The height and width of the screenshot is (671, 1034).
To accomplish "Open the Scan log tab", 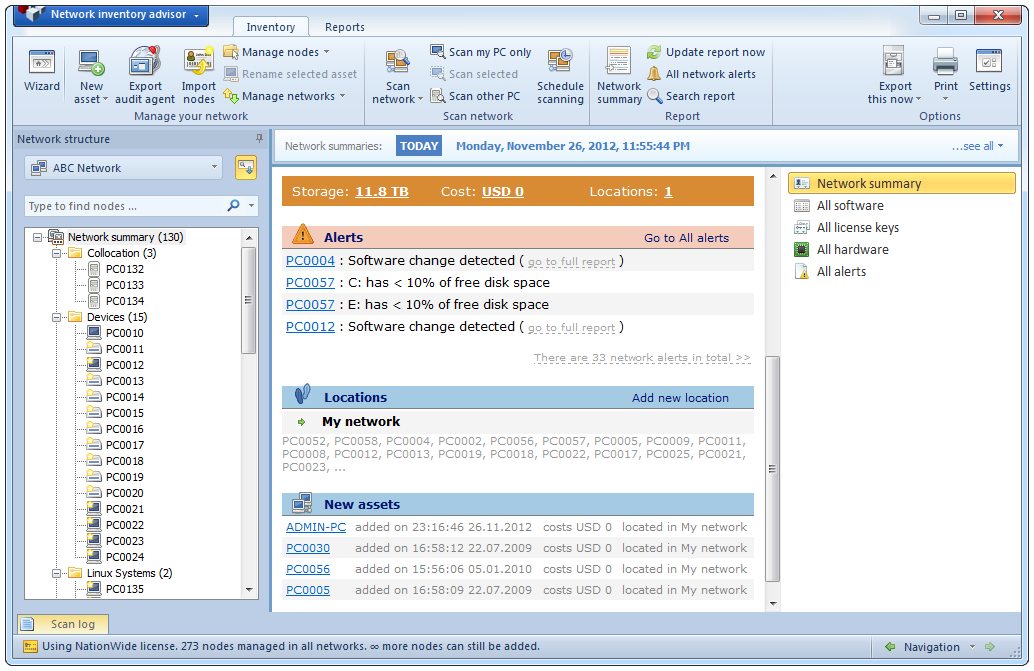I will click(63, 624).
